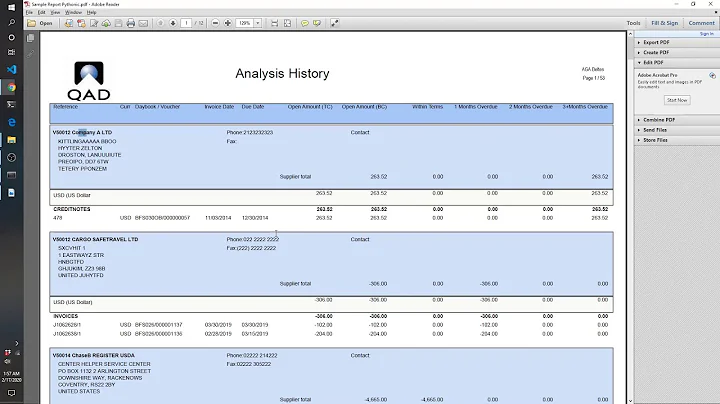The height and width of the screenshot is (404, 720).
Task: Click the Highlight Text comment icon
Action: coord(317,23)
